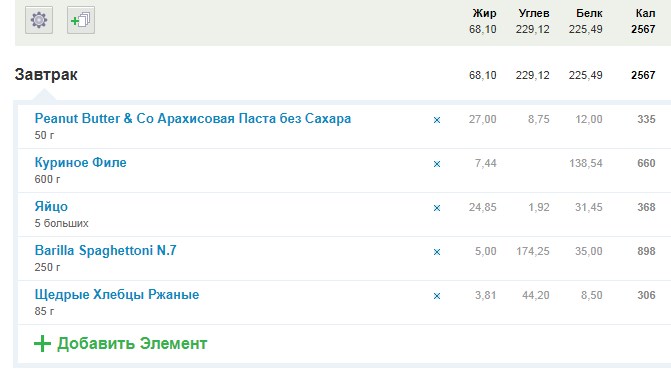Open Barilla Spaghettoni N.7 link

click(x=105, y=250)
